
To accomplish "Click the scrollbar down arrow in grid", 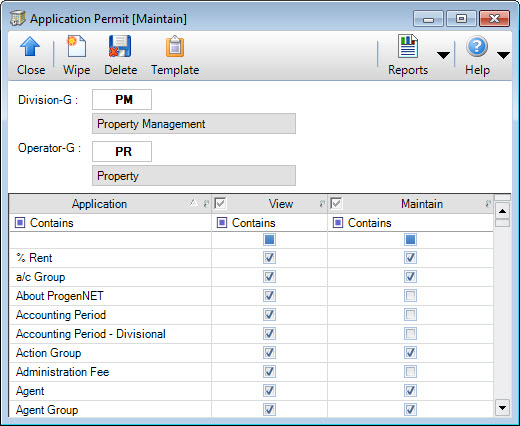I will click(502, 408).
